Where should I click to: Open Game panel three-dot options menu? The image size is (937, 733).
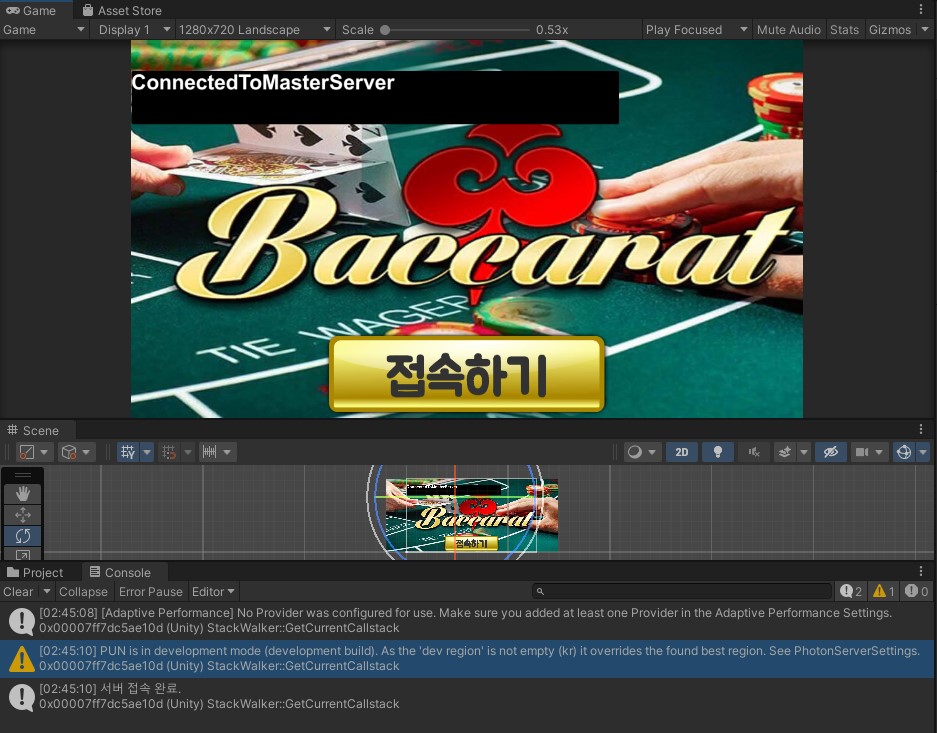(921, 9)
